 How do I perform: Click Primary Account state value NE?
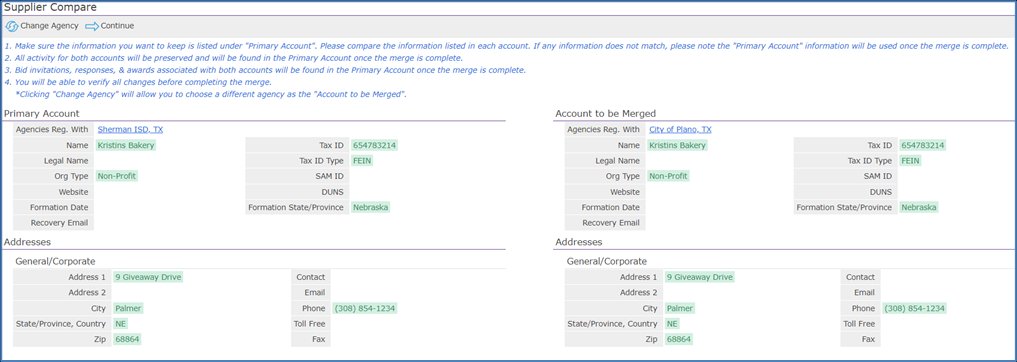pyautogui.click(x=121, y=324)
